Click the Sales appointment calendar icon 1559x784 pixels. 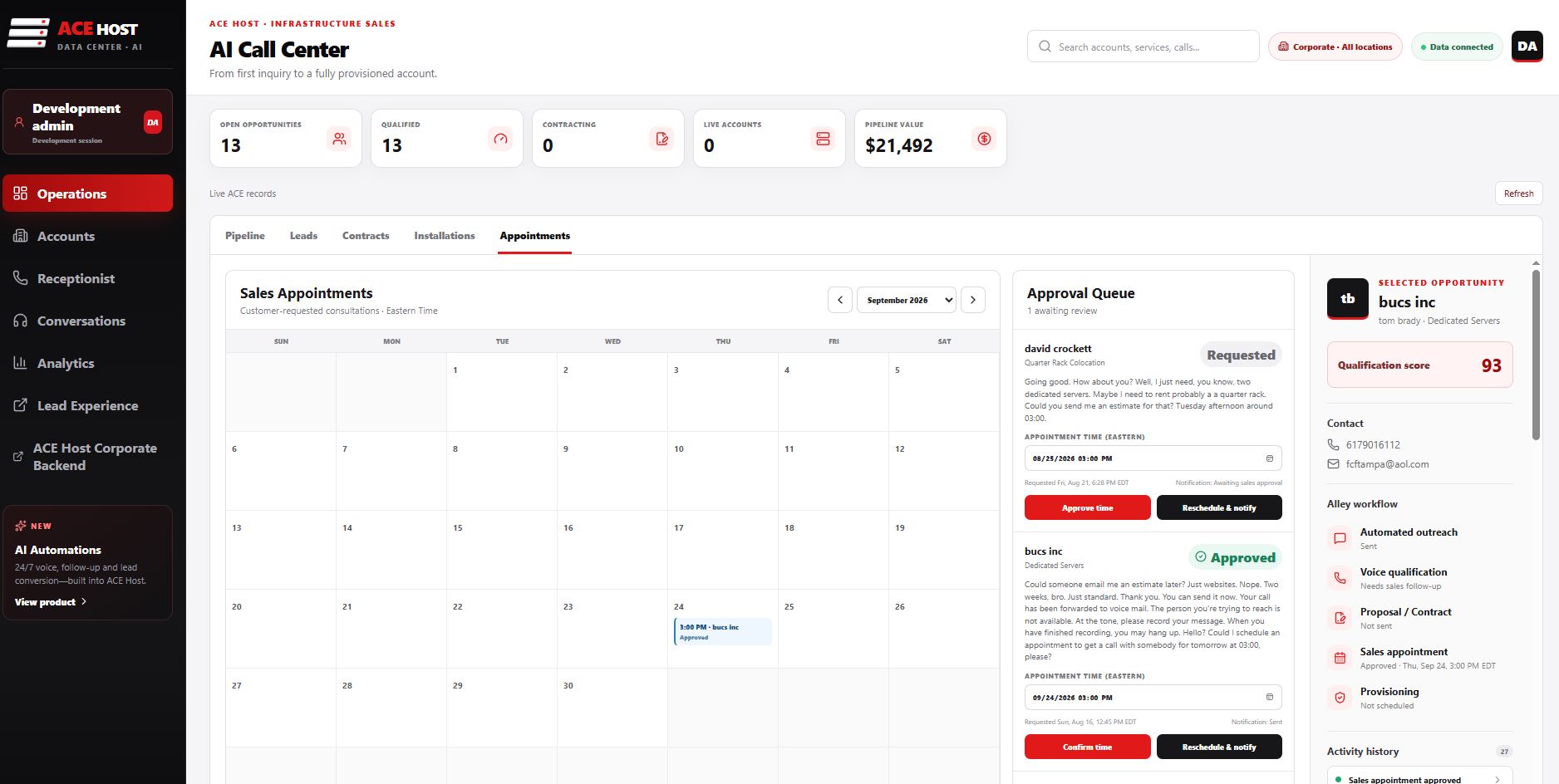click(1340, 658)
